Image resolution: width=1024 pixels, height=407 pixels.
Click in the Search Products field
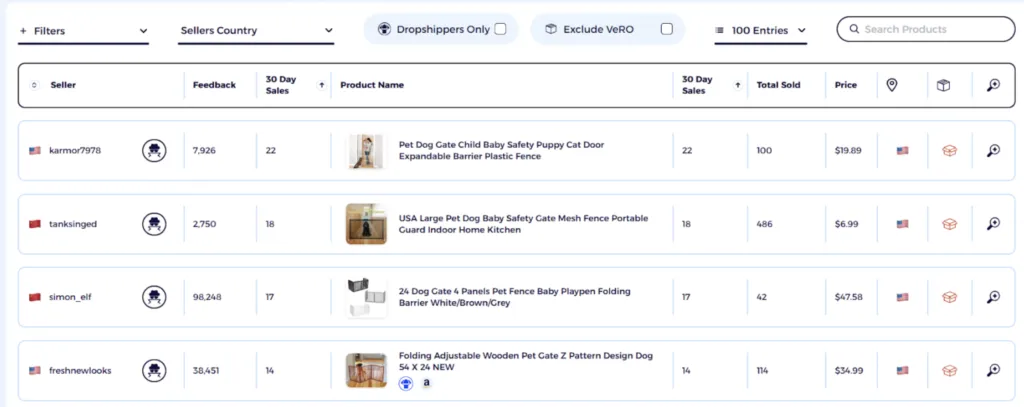tap(926, 29)
